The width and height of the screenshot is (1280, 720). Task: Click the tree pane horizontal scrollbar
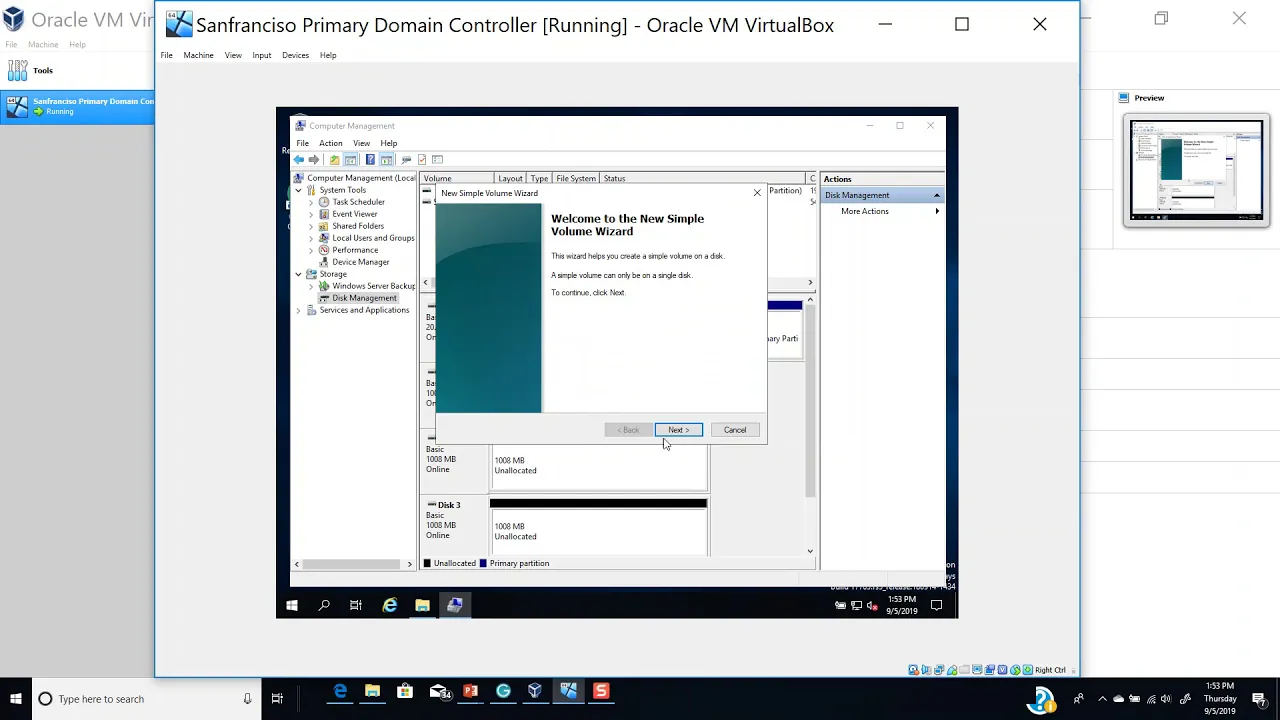click(x=352, y=564)
